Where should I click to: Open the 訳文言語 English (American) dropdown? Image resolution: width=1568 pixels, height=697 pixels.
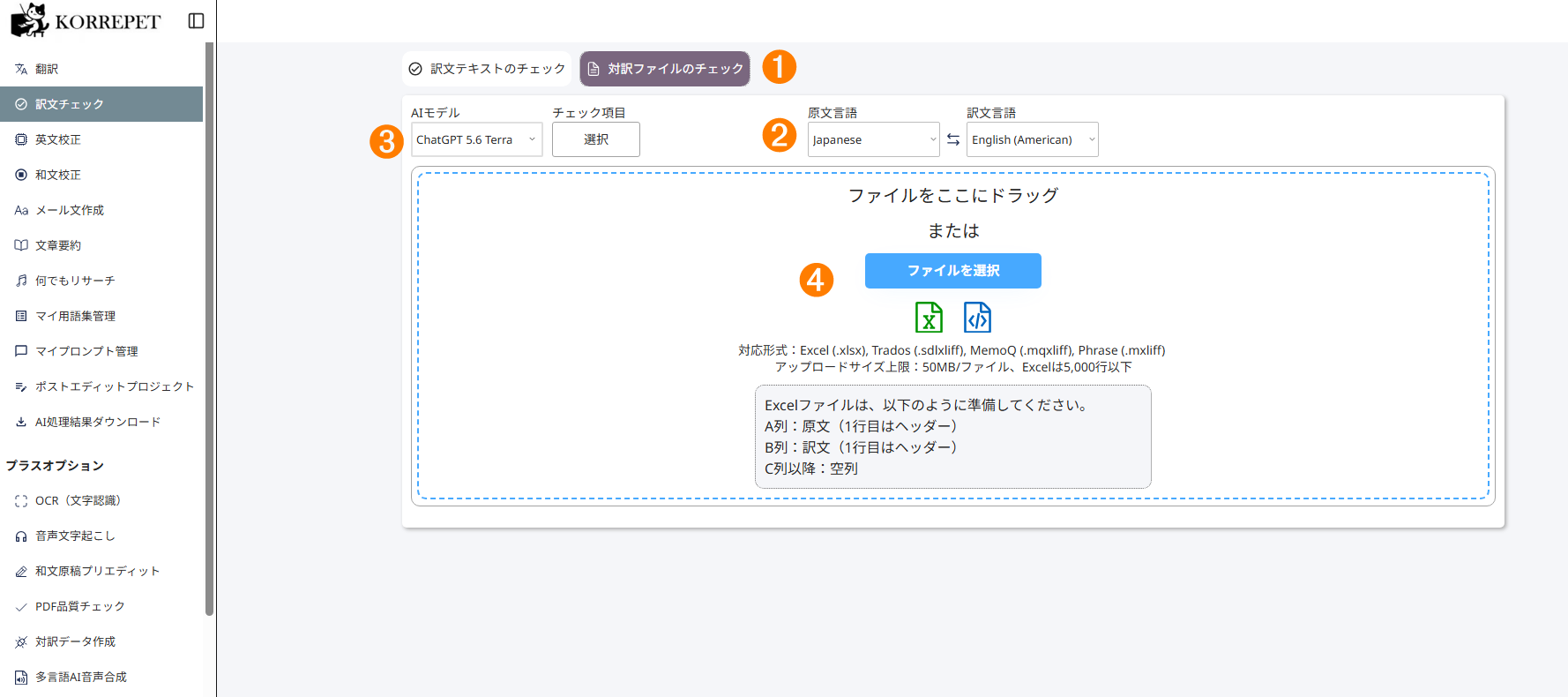tap(1033, 139)
